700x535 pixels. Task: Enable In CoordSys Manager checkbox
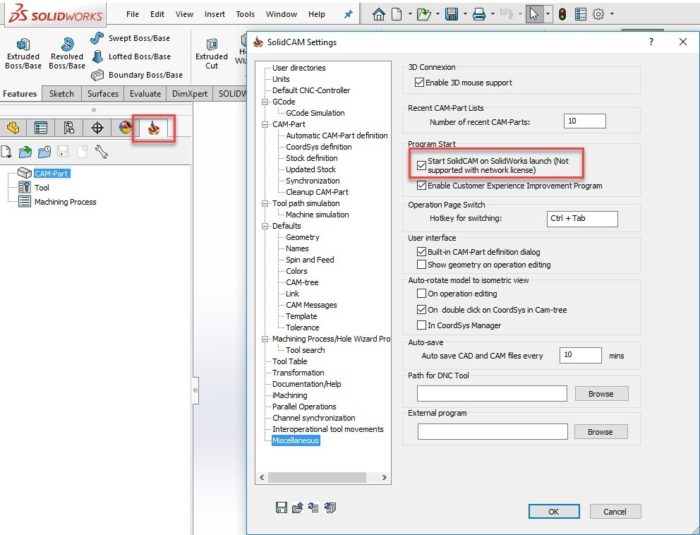coord(421,325)
